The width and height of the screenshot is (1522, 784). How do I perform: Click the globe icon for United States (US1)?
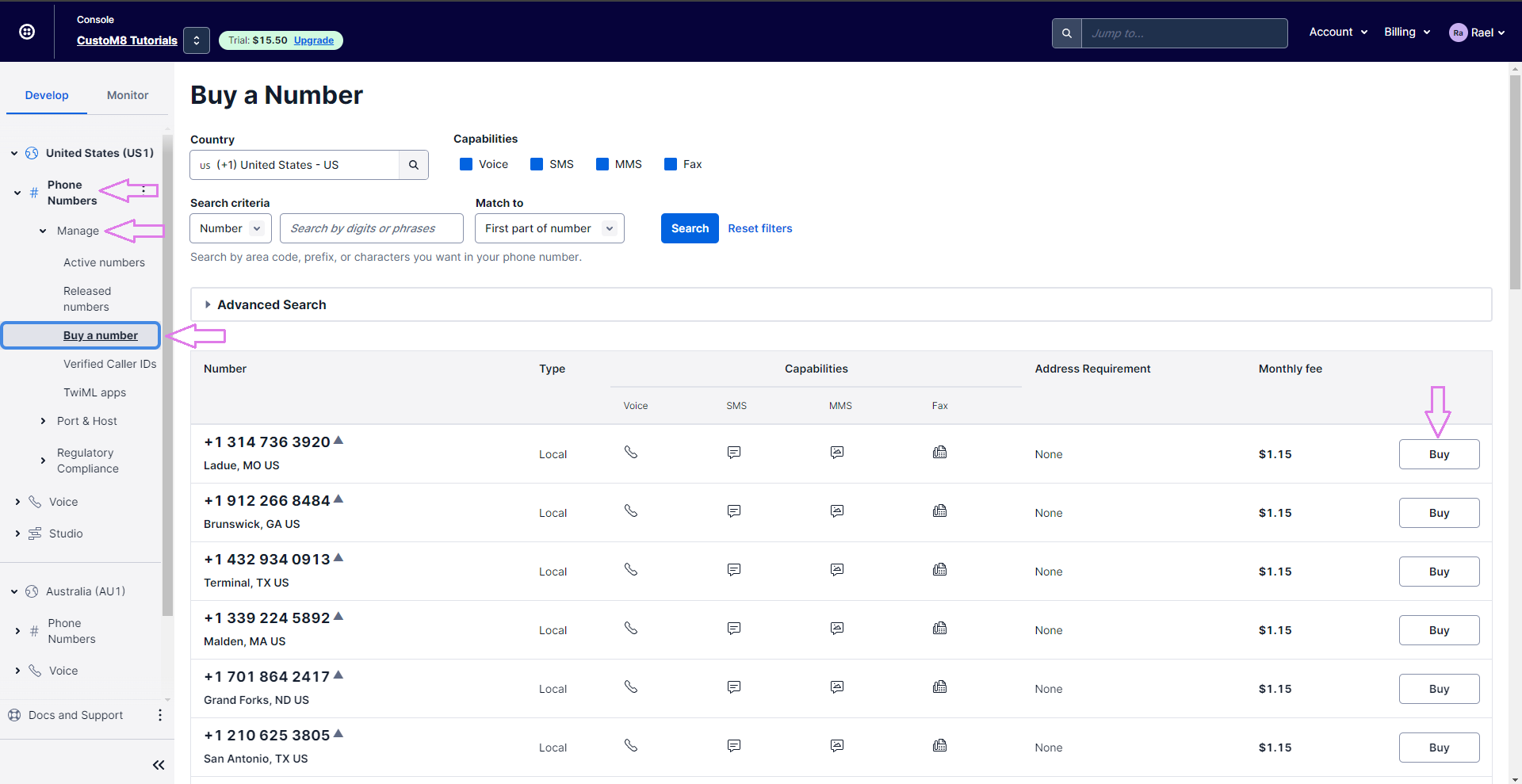[32, 153]
